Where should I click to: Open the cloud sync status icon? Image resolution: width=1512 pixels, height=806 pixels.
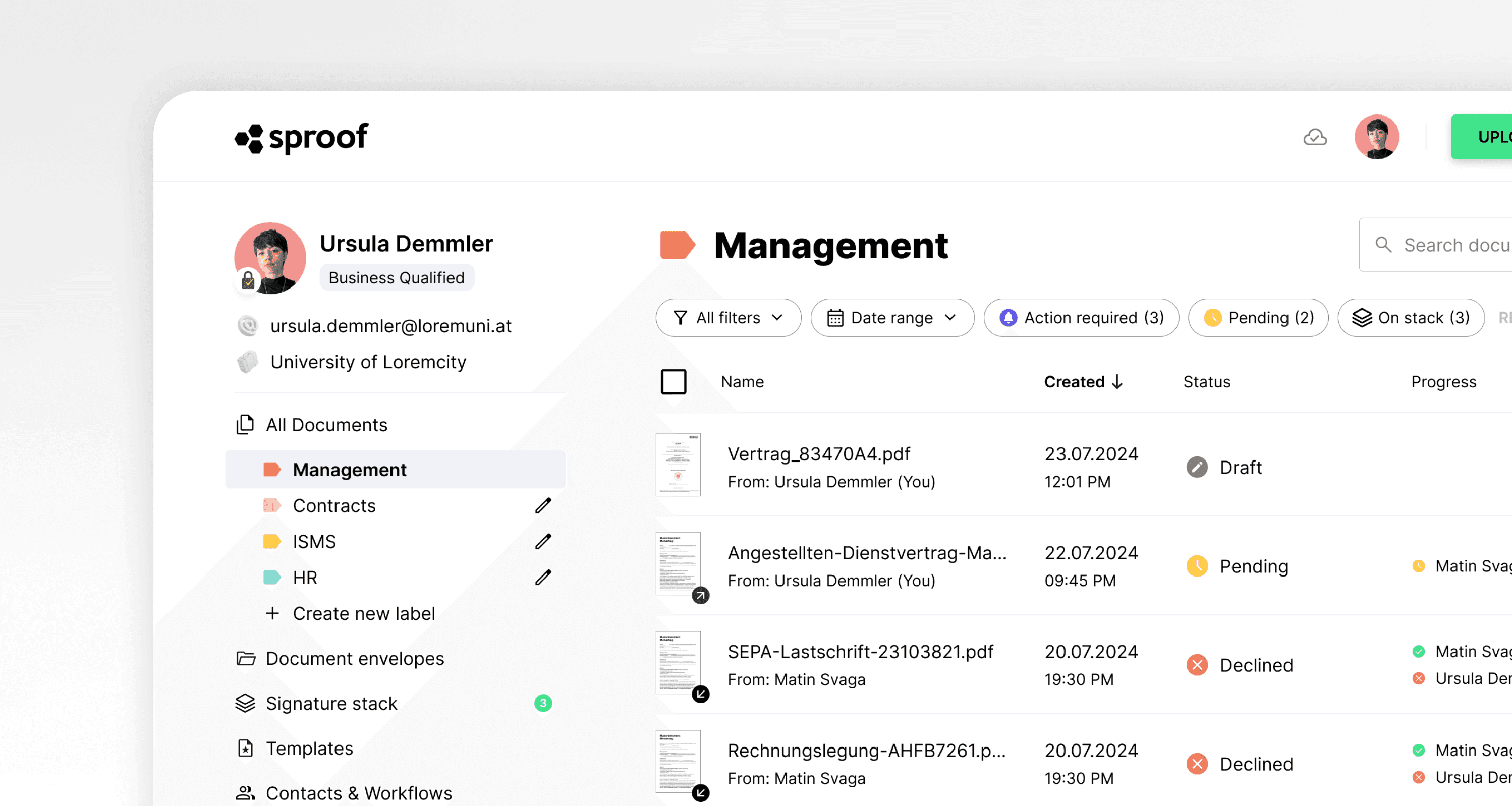[1315, 137]
